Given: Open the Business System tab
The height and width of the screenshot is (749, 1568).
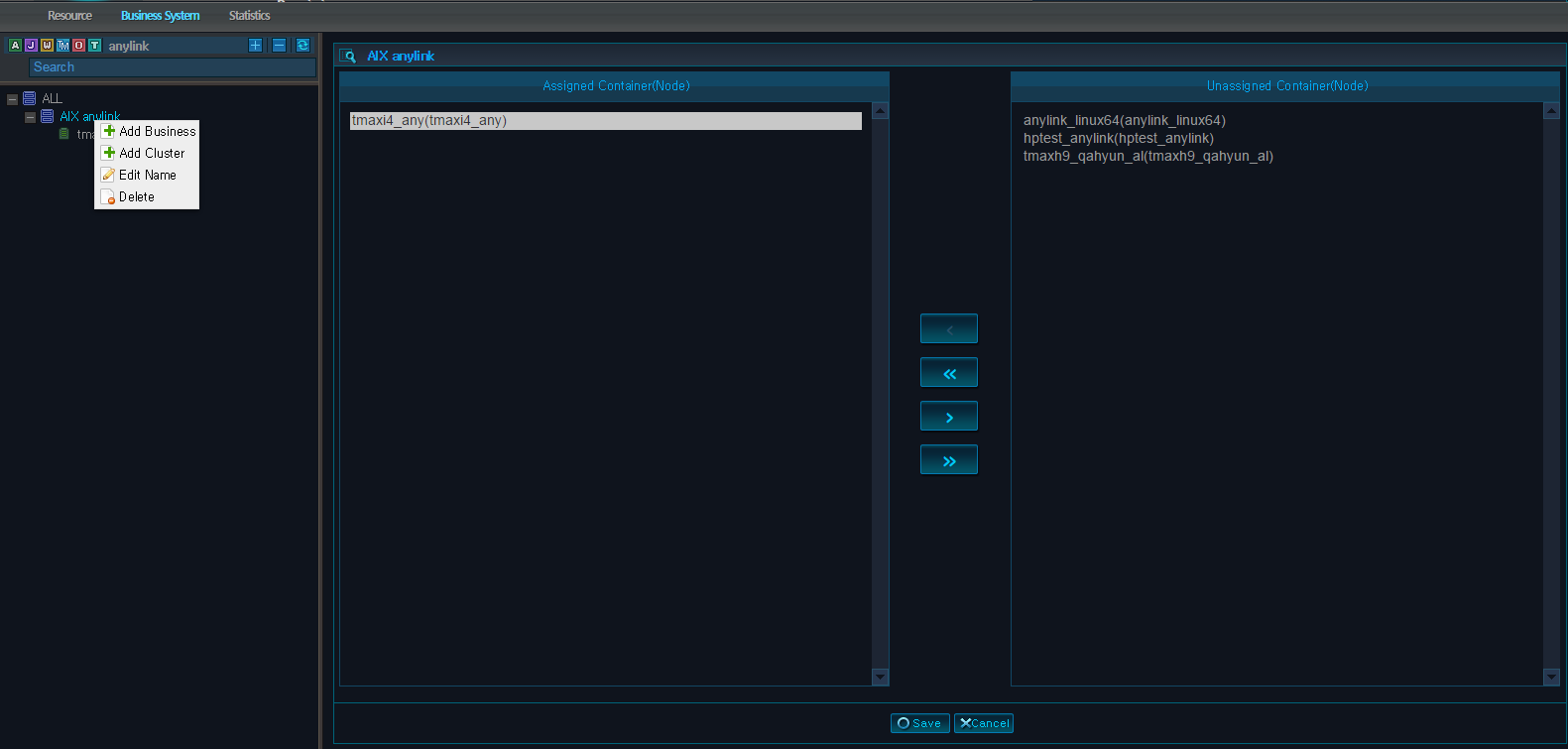Looking at the screenshot, I should point(161,16).
